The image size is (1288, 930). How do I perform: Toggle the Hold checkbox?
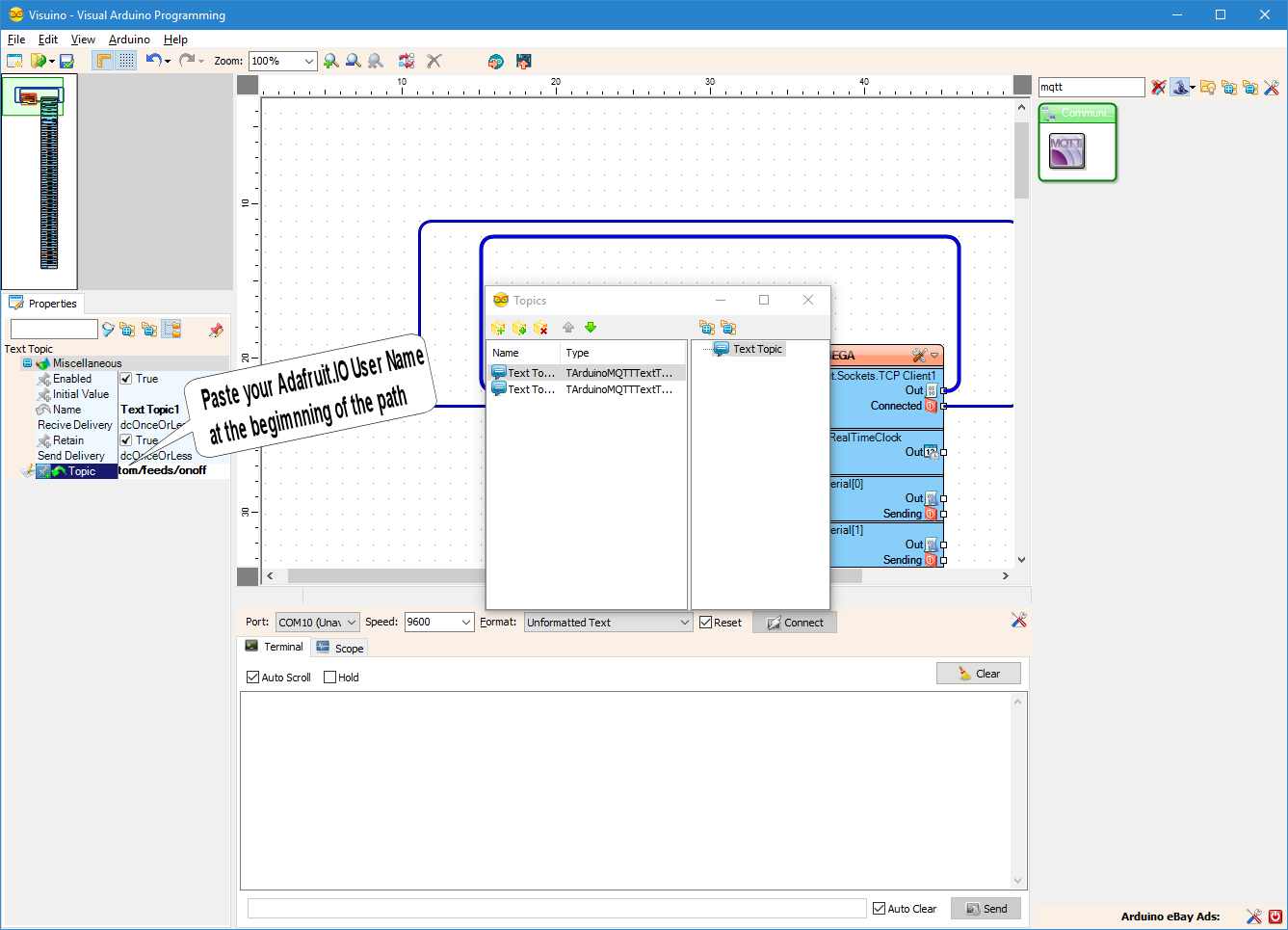329,678
